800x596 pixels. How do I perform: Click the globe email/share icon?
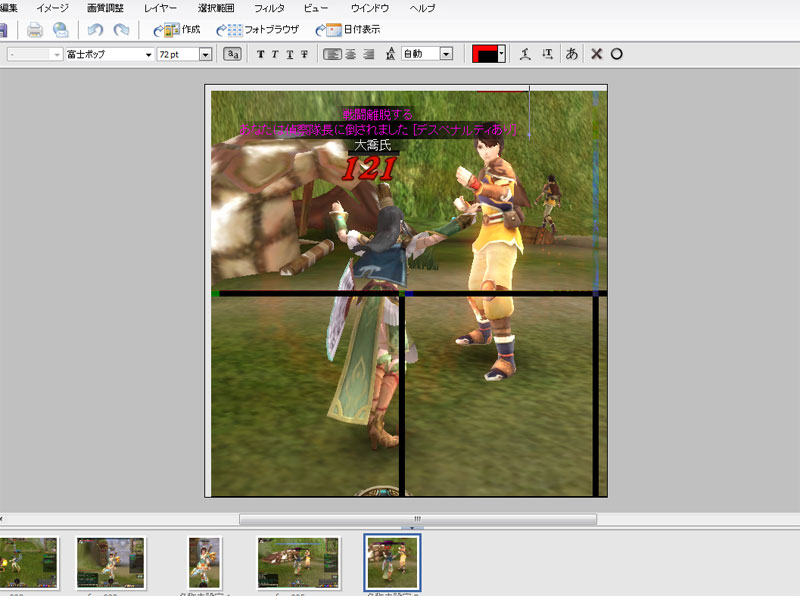61,30
